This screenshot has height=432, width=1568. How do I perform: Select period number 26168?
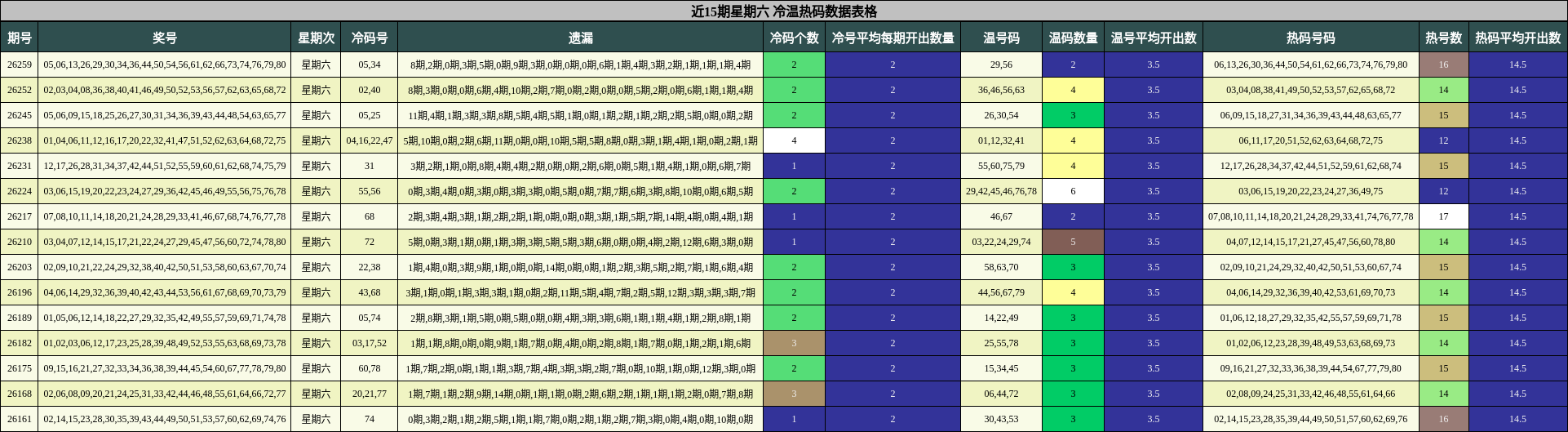pyautogui.click(x=20, y=394)
